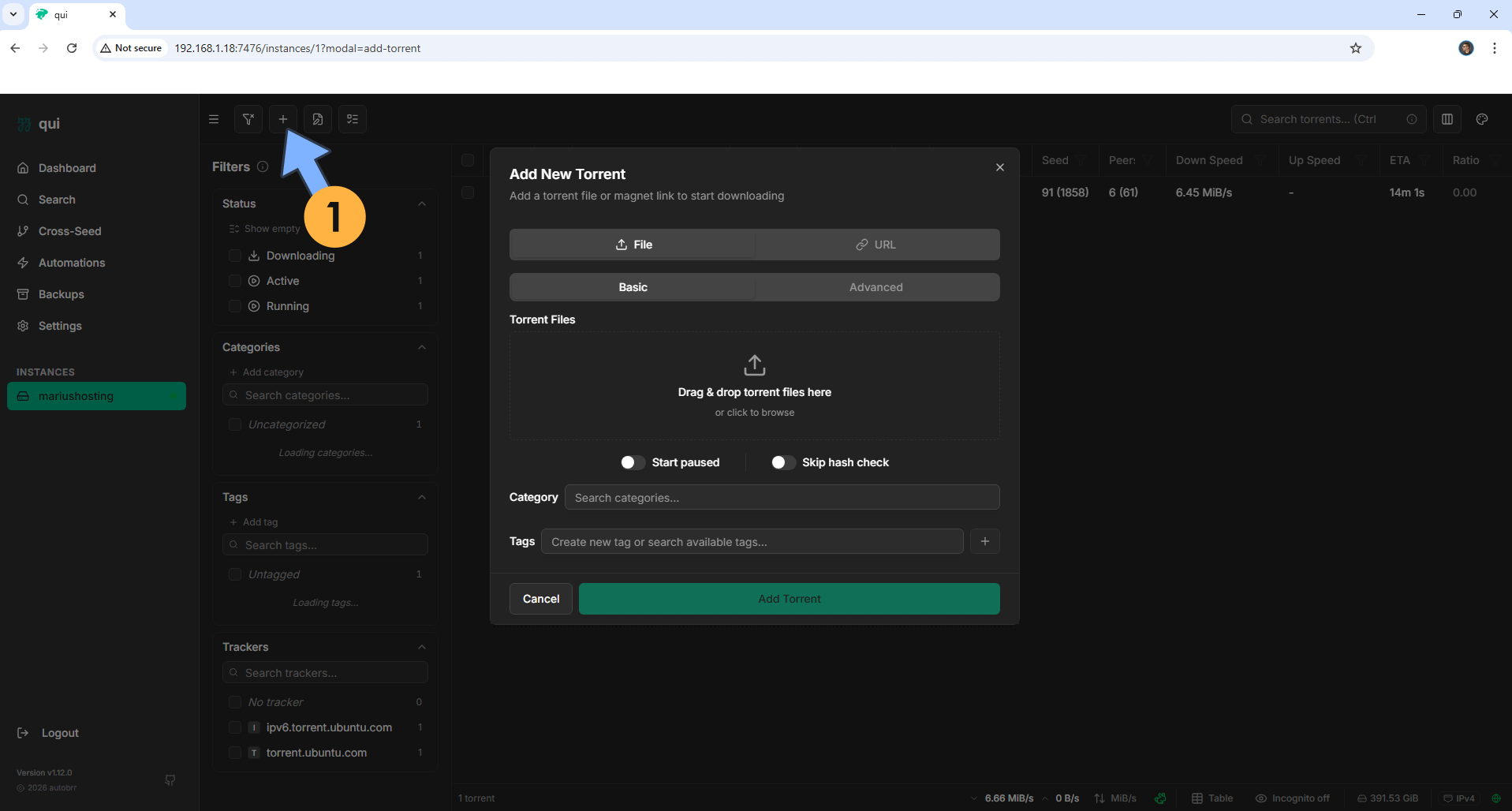Click the filter funnel toolbar icon
1512x811 pixels.
[x=248, y=119]
